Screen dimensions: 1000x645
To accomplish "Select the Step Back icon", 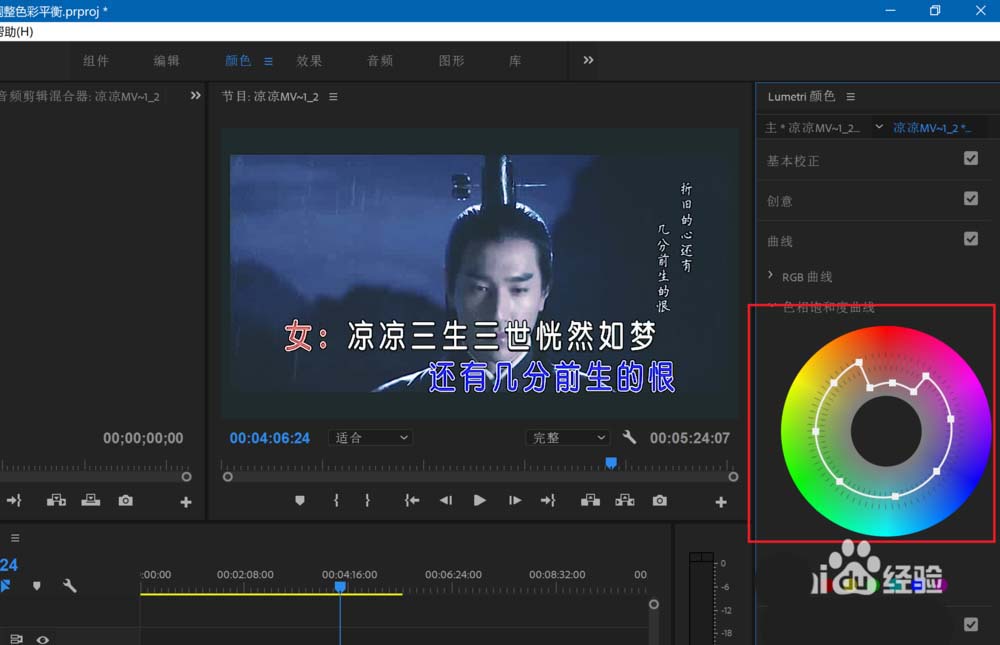I will point(446,500).
